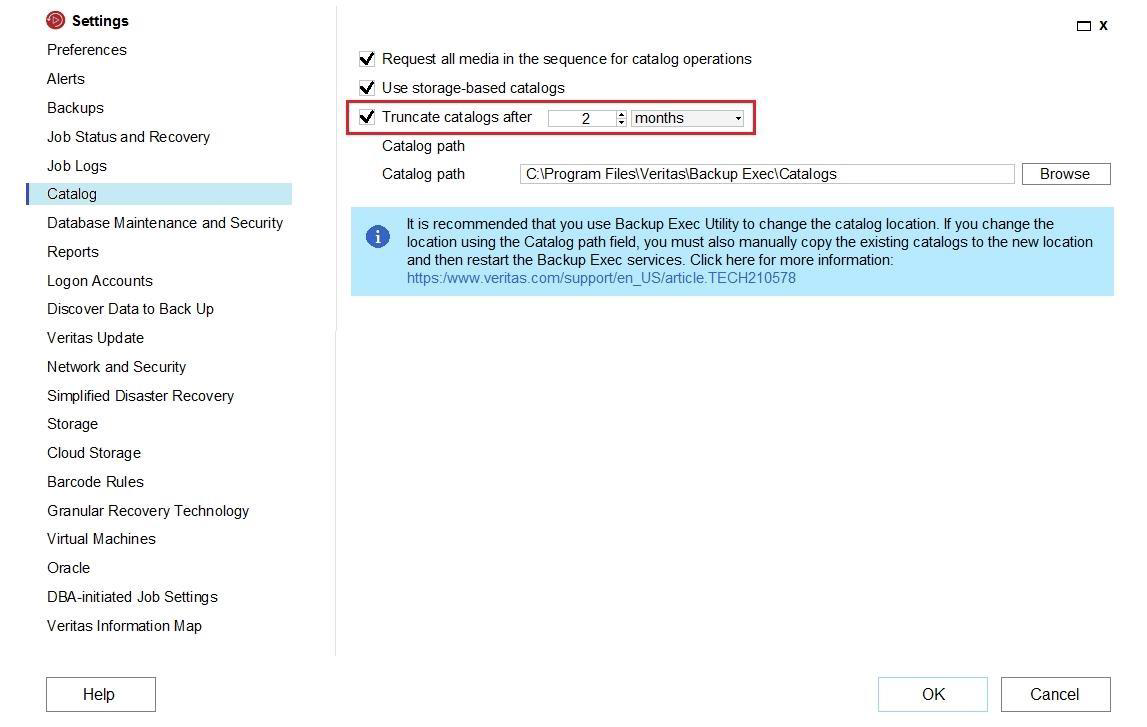Click the maximize window icon

point(1083,26)
